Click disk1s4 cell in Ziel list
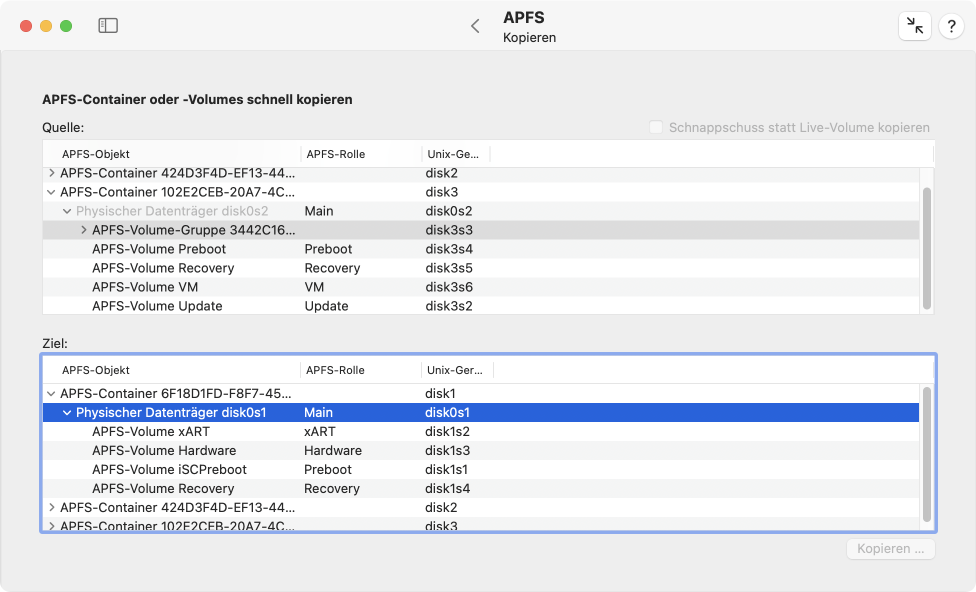The width and height of the screenshot is (976, 592). click(x=447, y=489)
